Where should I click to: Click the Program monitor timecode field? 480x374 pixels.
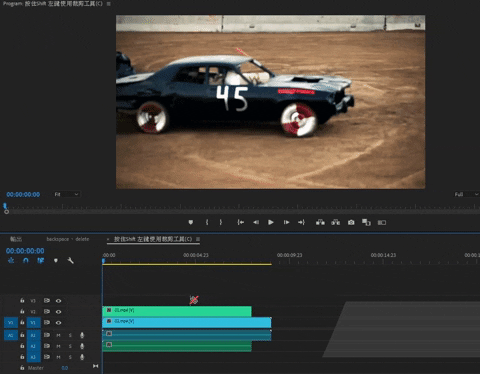pos(23,194)
